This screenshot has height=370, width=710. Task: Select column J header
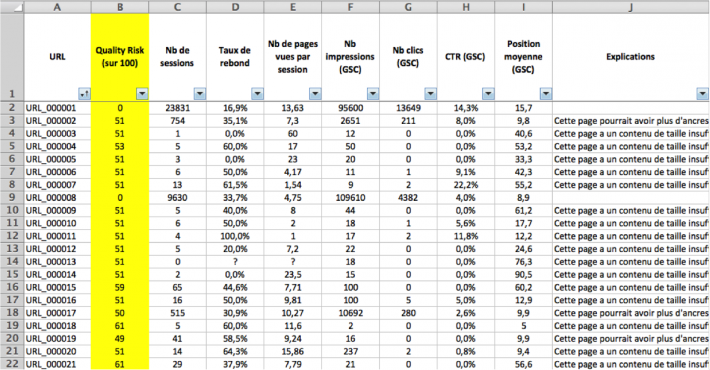pyautogui.click(x=631, y=7)
